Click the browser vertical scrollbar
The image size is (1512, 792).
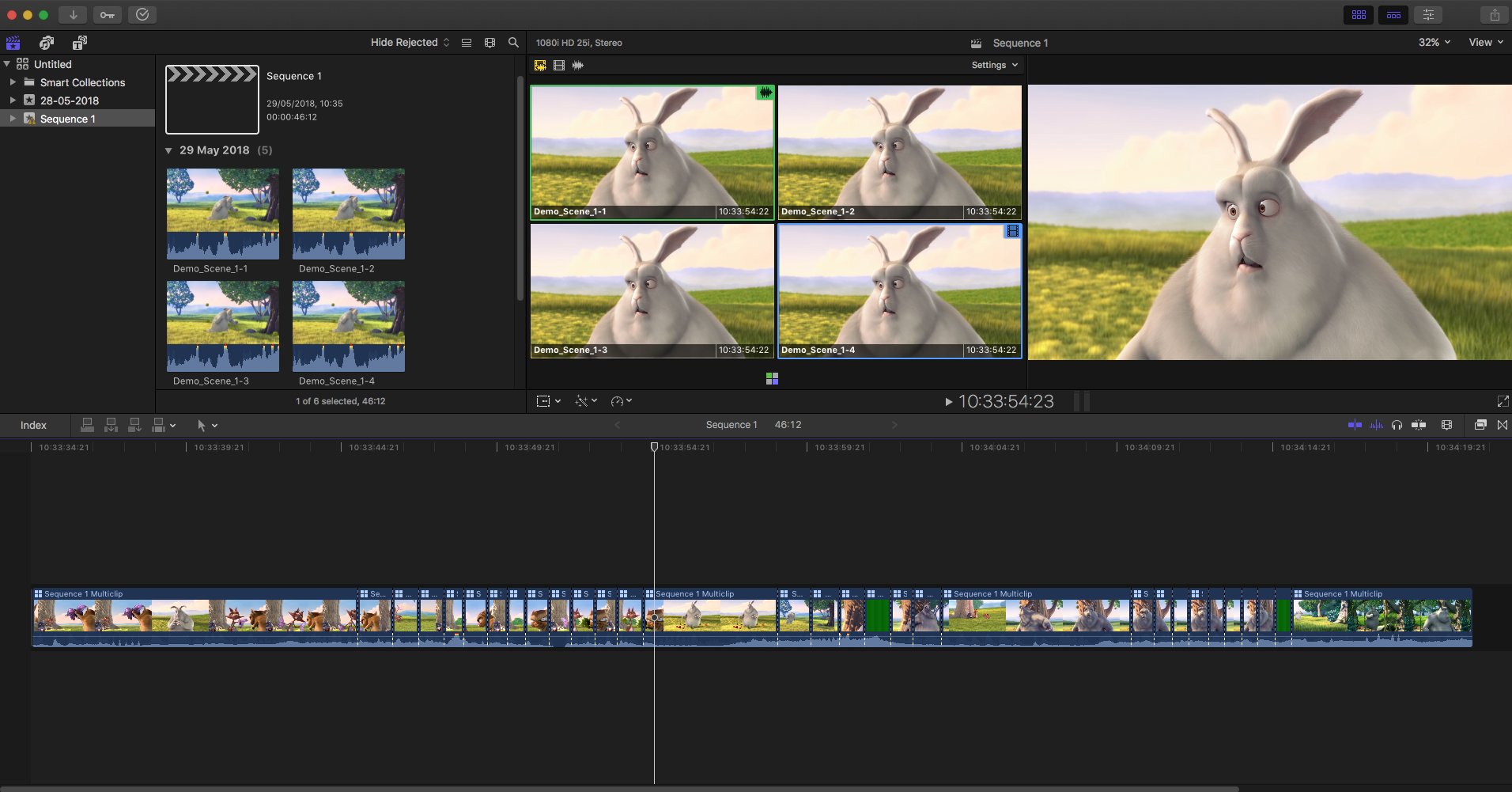tap(520, 188)
